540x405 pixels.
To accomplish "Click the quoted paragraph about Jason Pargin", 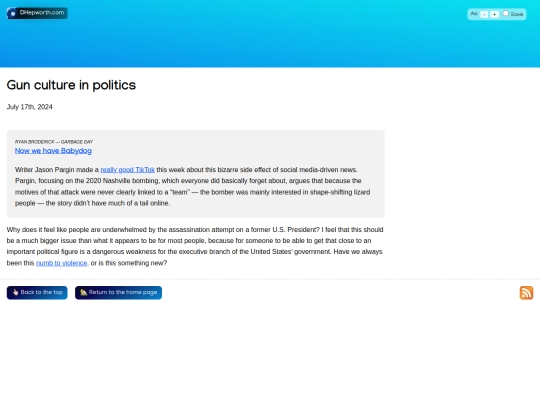I will pos(193,186).
